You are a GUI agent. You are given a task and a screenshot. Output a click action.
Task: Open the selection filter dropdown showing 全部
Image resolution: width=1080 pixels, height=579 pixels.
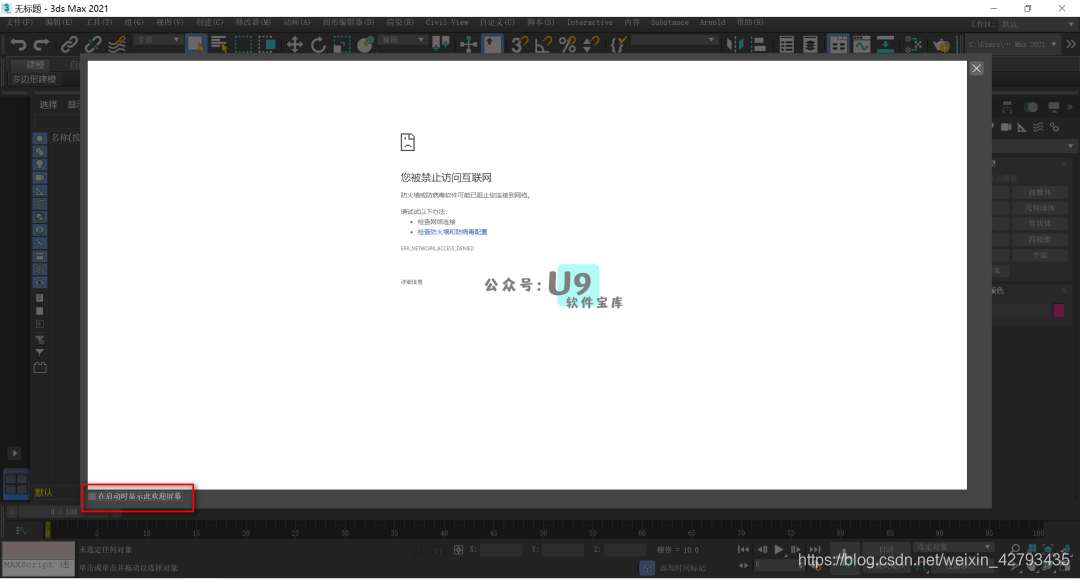pos(157,40)
